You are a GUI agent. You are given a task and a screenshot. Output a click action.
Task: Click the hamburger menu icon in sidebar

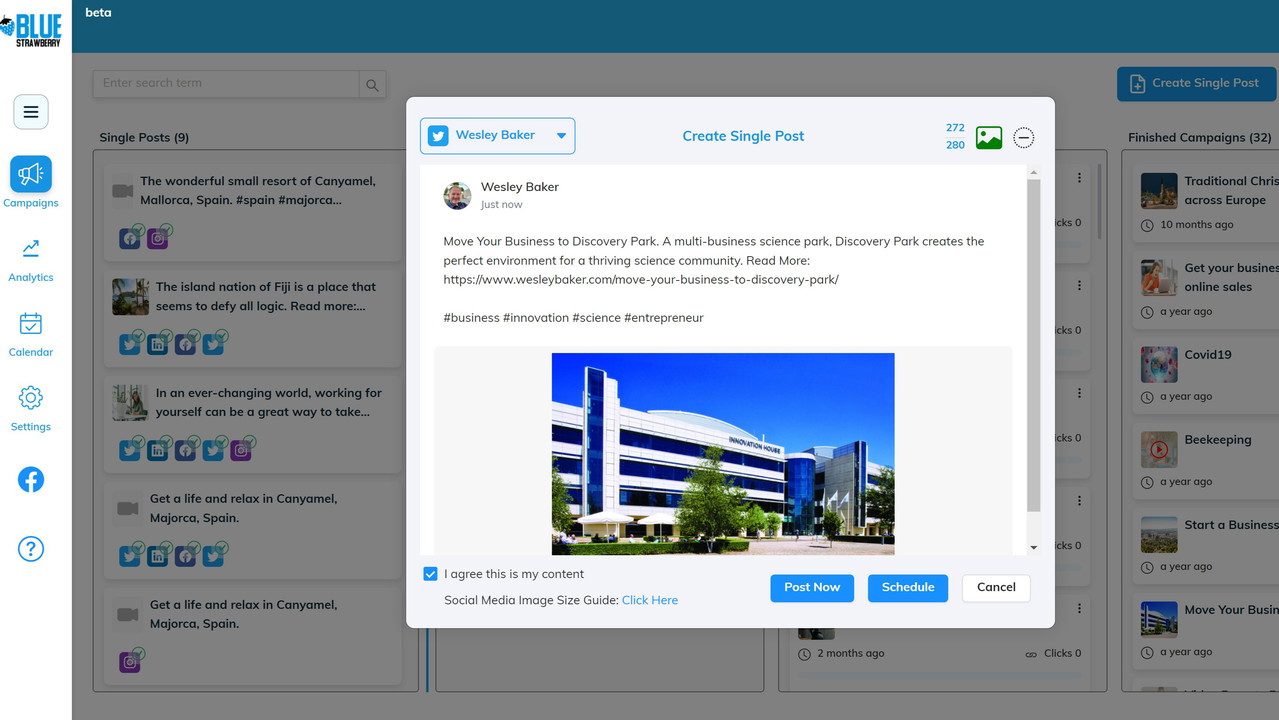[31, 112]
